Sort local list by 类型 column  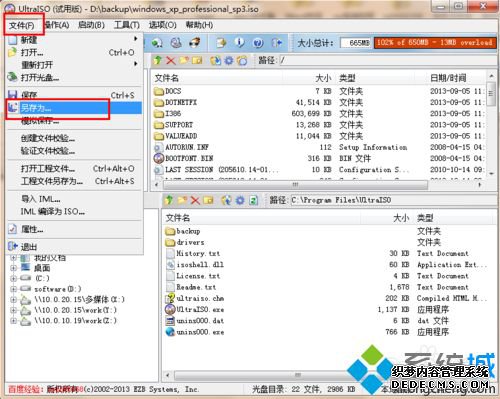(x=425, y=218)
